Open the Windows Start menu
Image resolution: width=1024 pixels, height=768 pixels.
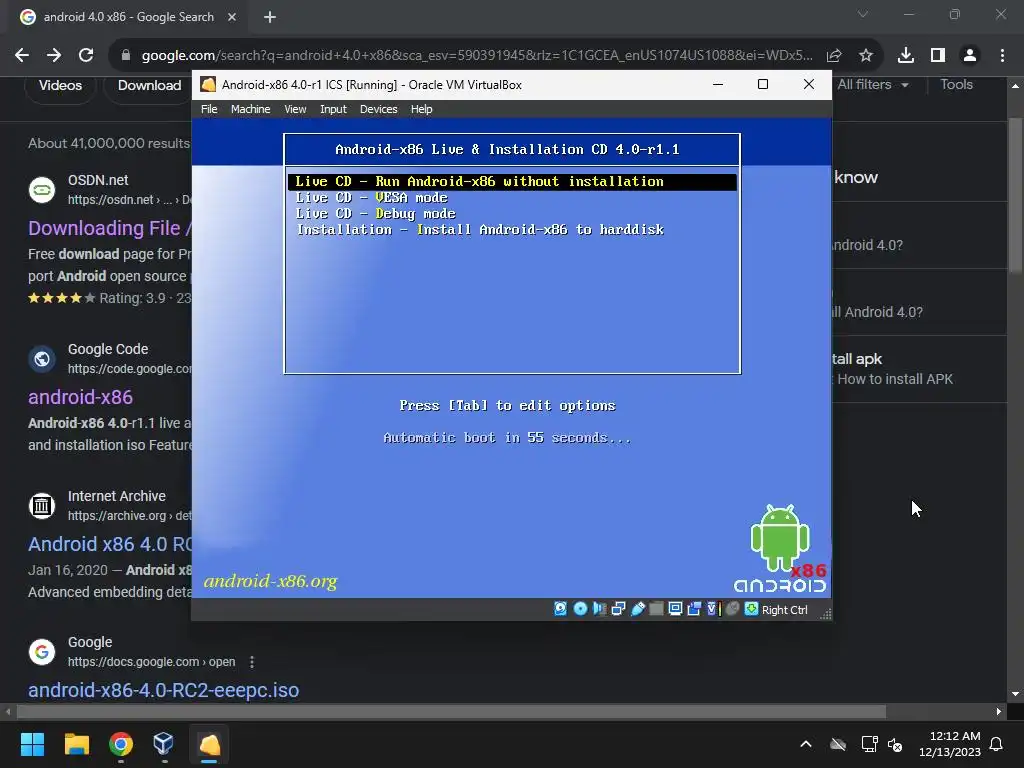pyautogui.click(x=32, y=744)
